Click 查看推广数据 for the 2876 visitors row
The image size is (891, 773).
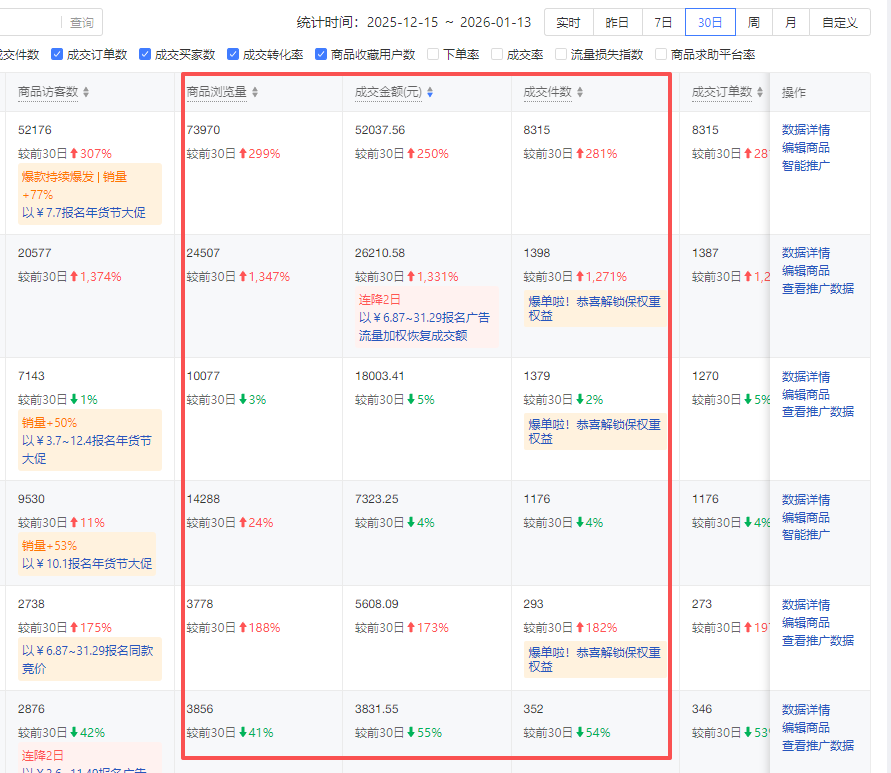[x=818, y=746]
